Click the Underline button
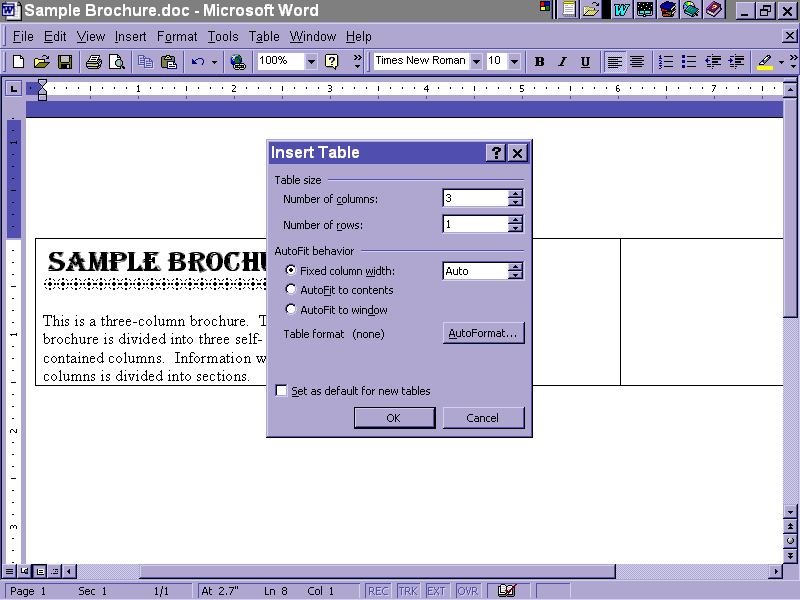The height and width of the screenshot is (600, 800). coord(585,62)
